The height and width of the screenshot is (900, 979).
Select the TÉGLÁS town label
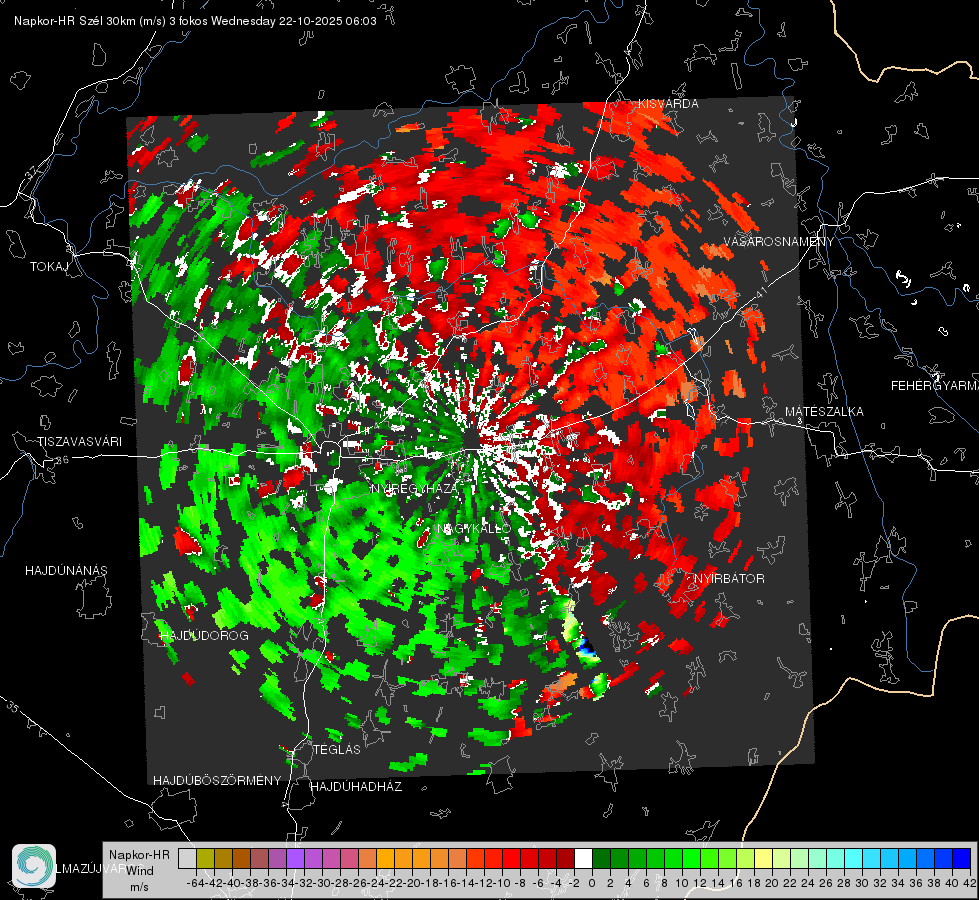337,750
